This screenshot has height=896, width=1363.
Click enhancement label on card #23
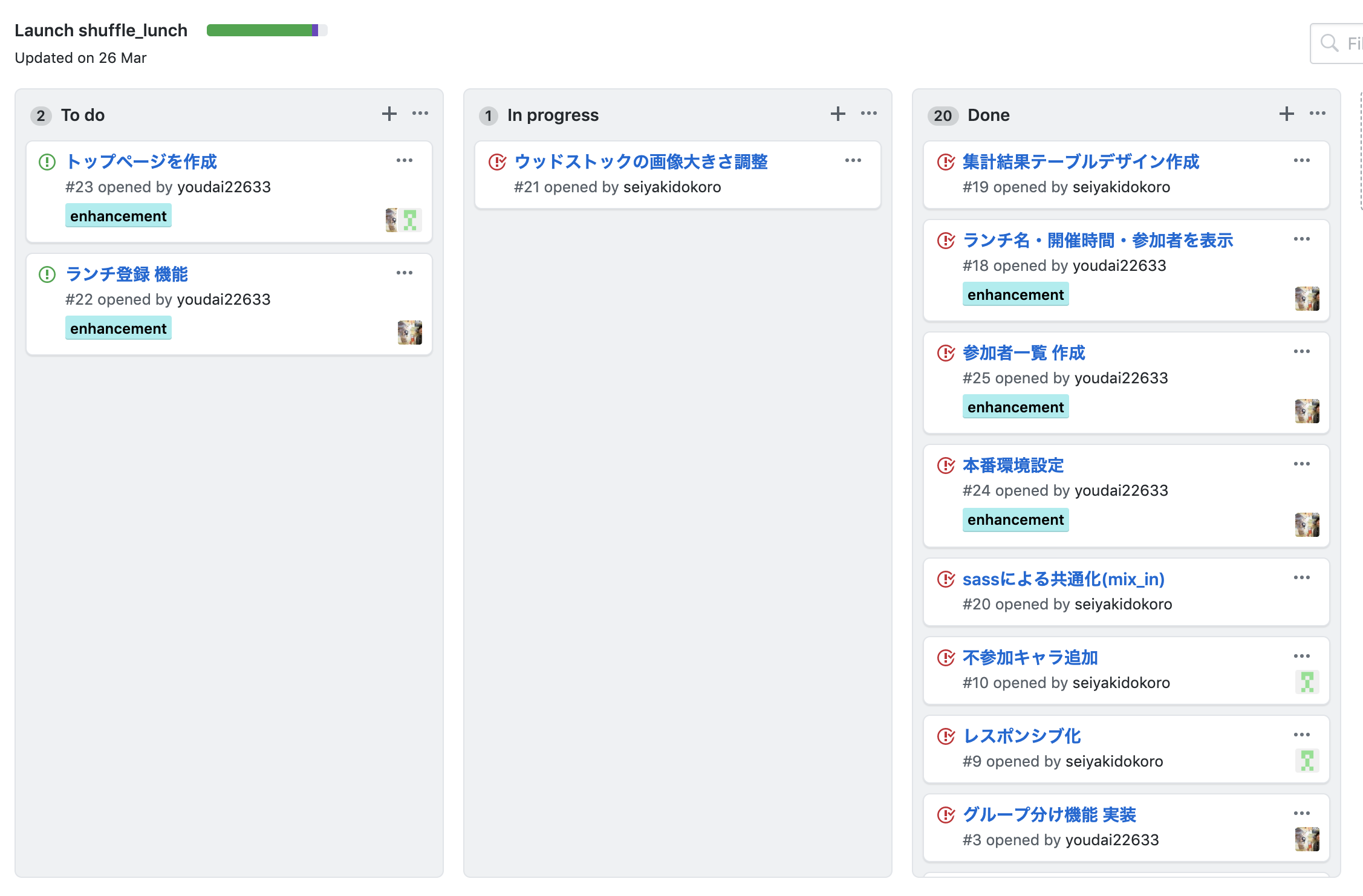coord(118,216)
